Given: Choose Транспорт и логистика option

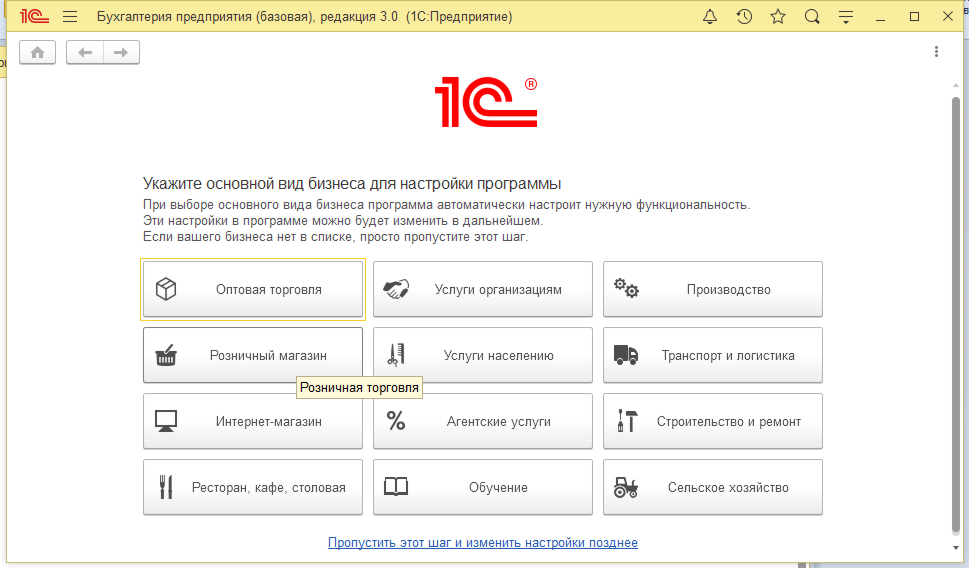Looking at the screenshot, I should click(x=713, y=355).
